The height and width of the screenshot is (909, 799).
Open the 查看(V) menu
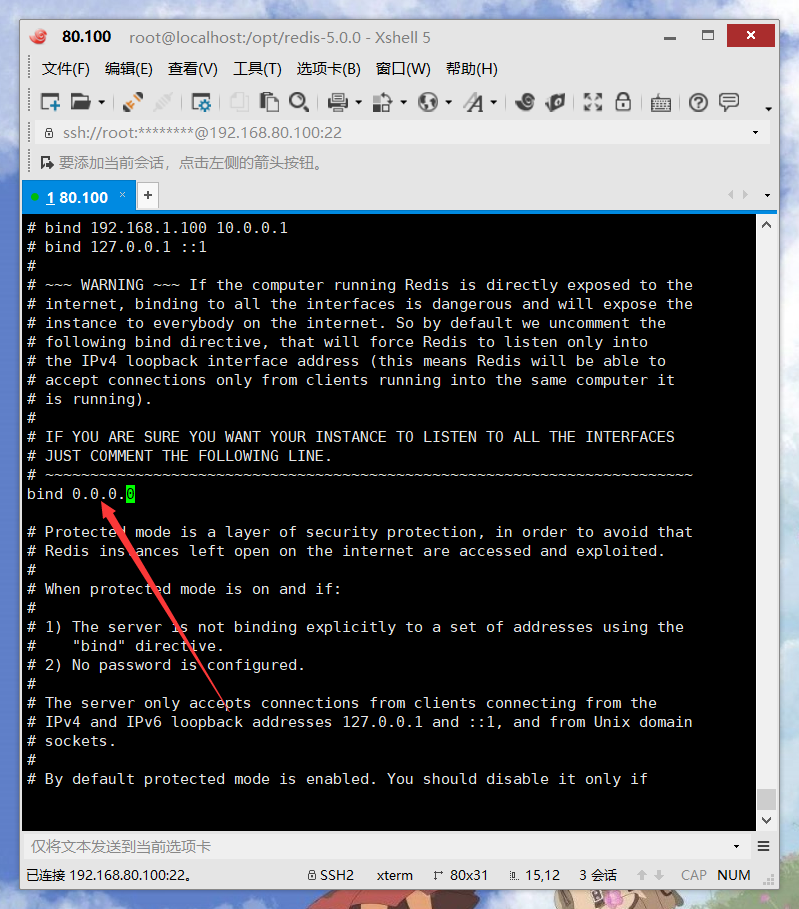[193, 69]
